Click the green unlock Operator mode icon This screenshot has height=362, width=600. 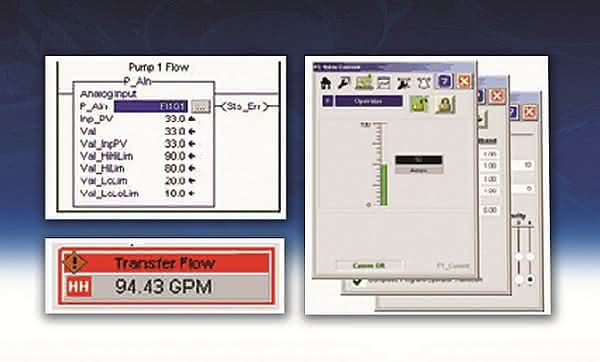click(419, 104)
